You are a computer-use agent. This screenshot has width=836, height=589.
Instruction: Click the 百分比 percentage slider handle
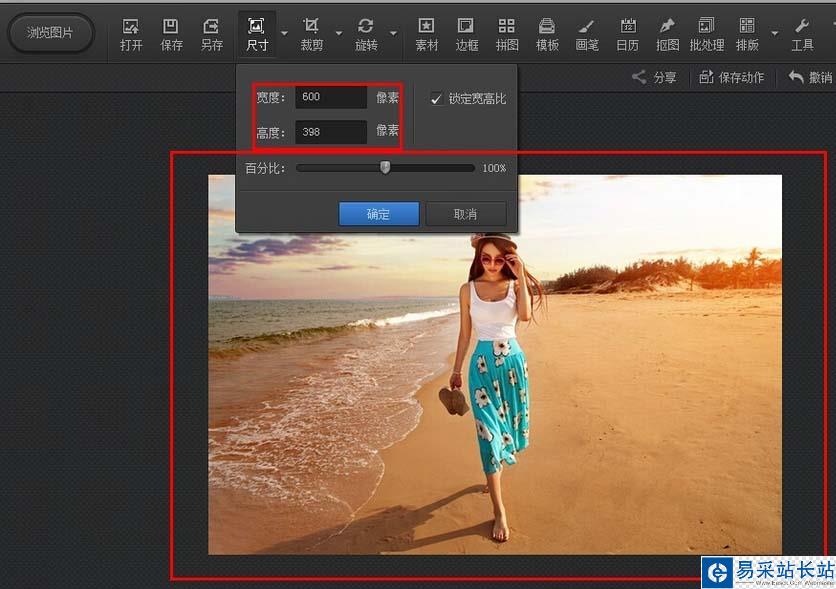[385, 168]
